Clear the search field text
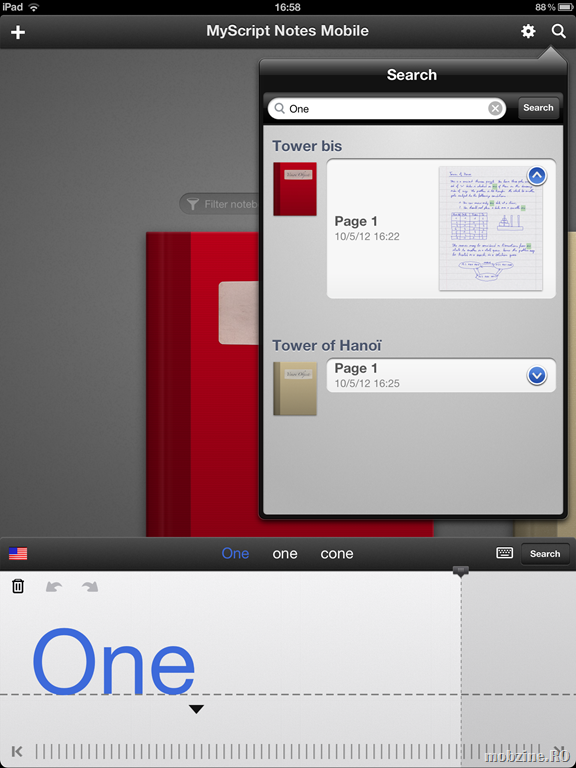The height and width of the screenshot is (768, 576). pos(495,108)
